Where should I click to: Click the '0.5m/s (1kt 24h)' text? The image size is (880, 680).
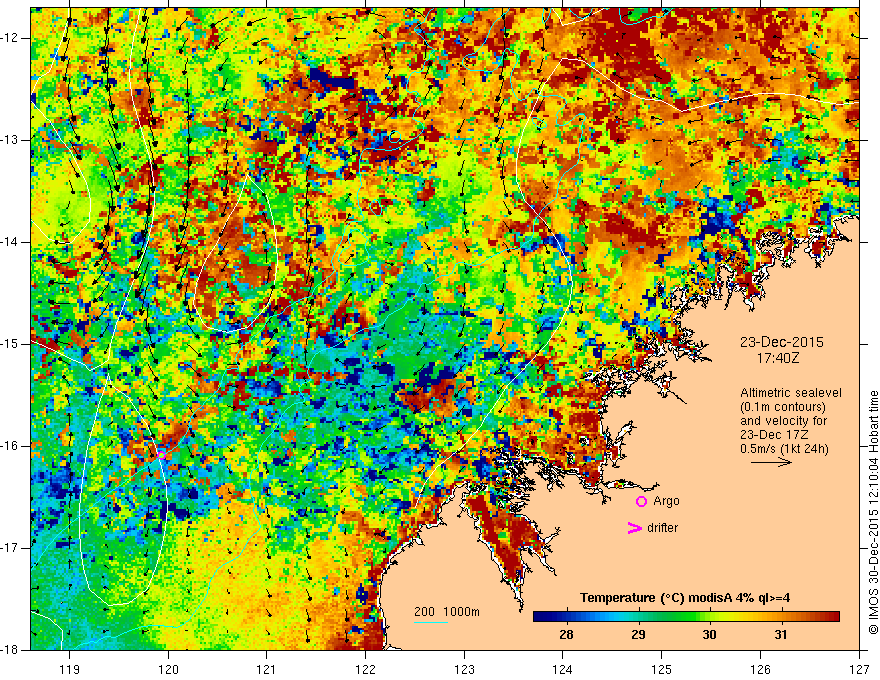(x=784, y=449)
